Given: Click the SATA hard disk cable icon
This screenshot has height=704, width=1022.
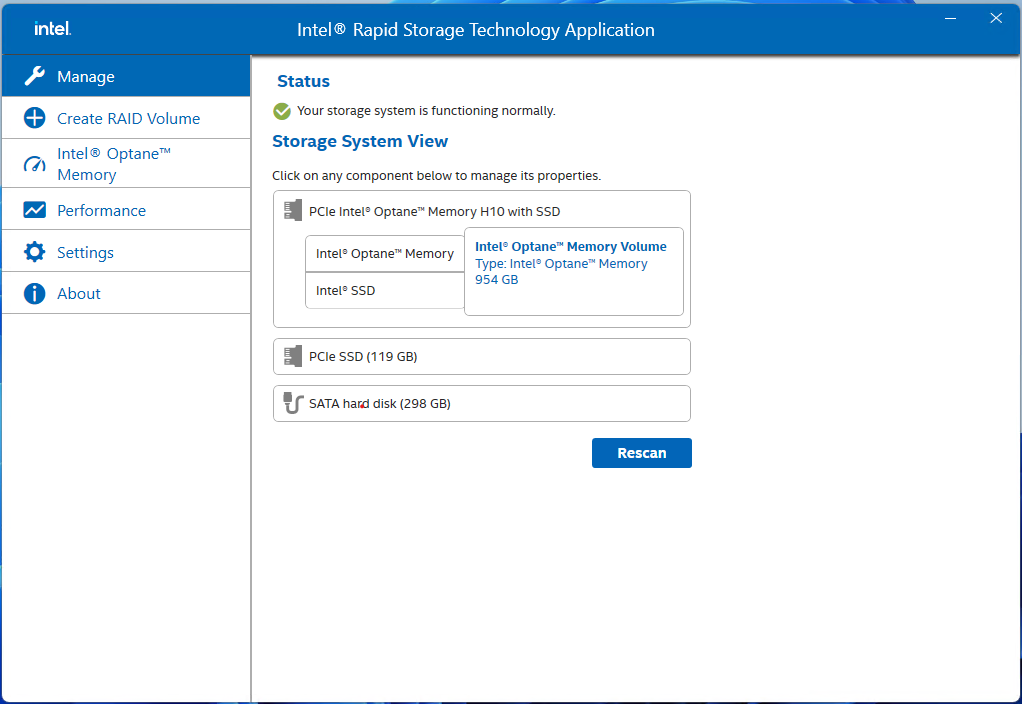Looking at the screenshot, I should click(293, 403).
